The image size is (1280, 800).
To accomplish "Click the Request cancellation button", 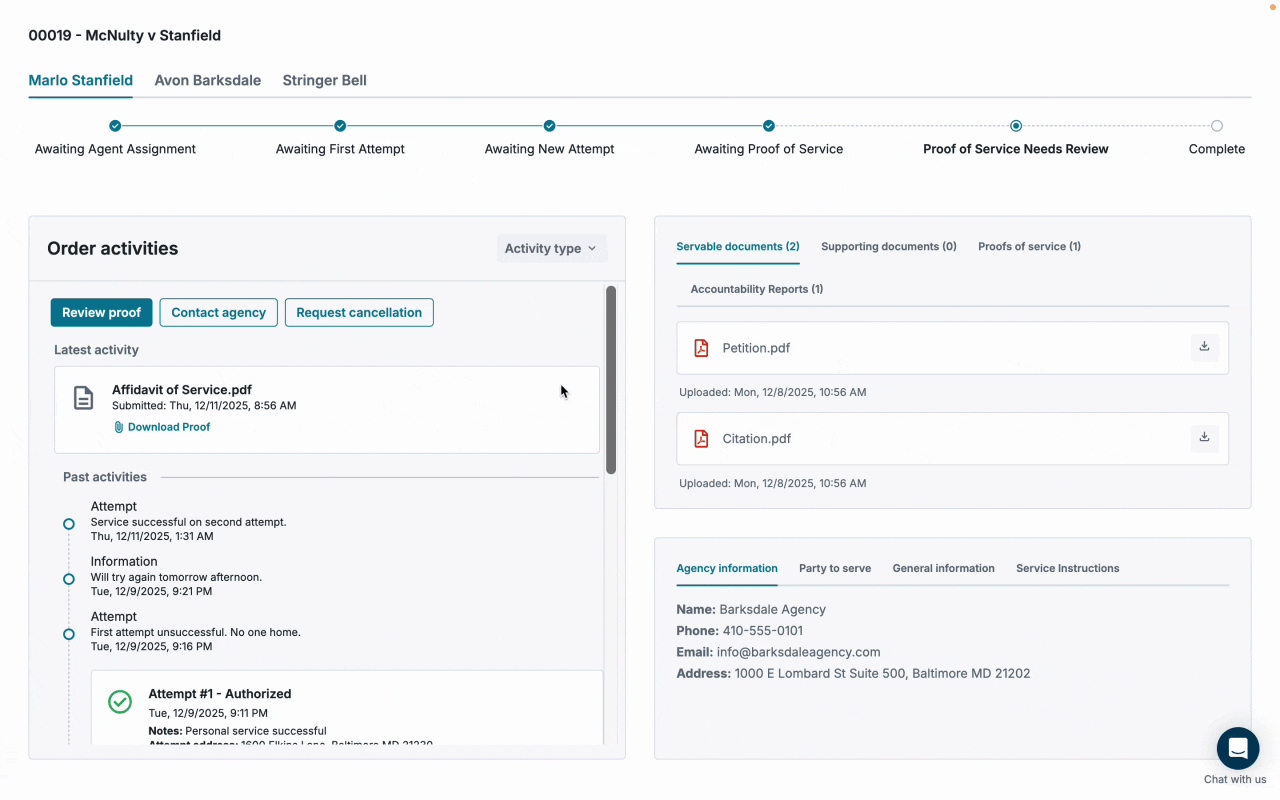I will coord(359,312).
